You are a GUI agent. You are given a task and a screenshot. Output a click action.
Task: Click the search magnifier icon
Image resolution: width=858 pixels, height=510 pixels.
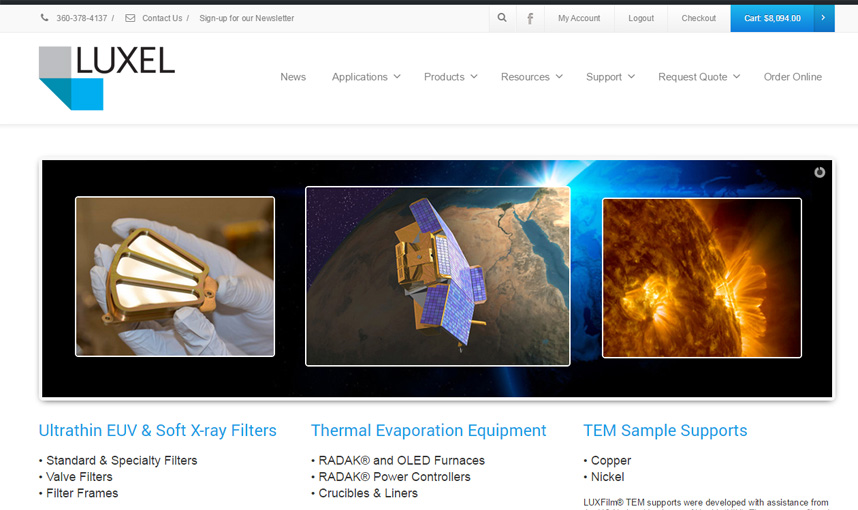502,18
